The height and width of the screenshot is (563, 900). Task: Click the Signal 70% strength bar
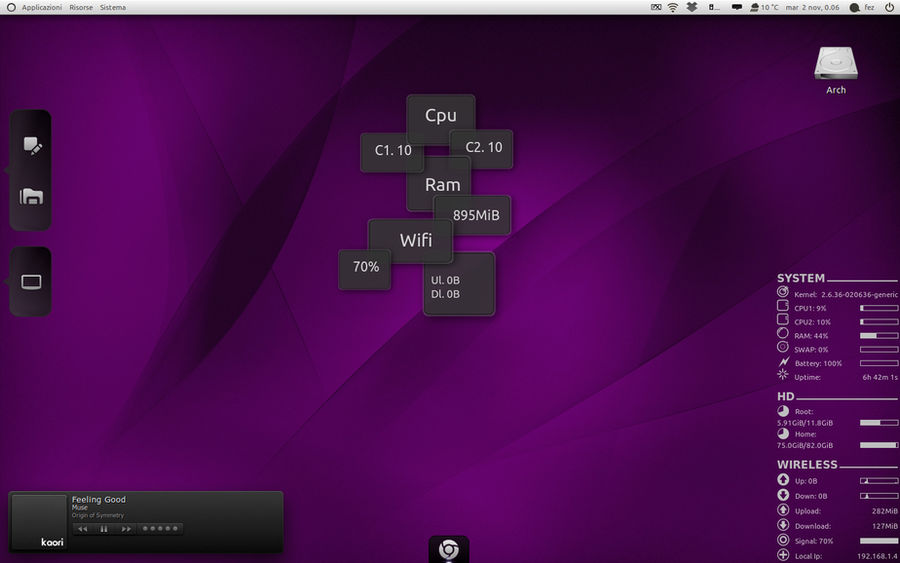click(x=879, y=541)
